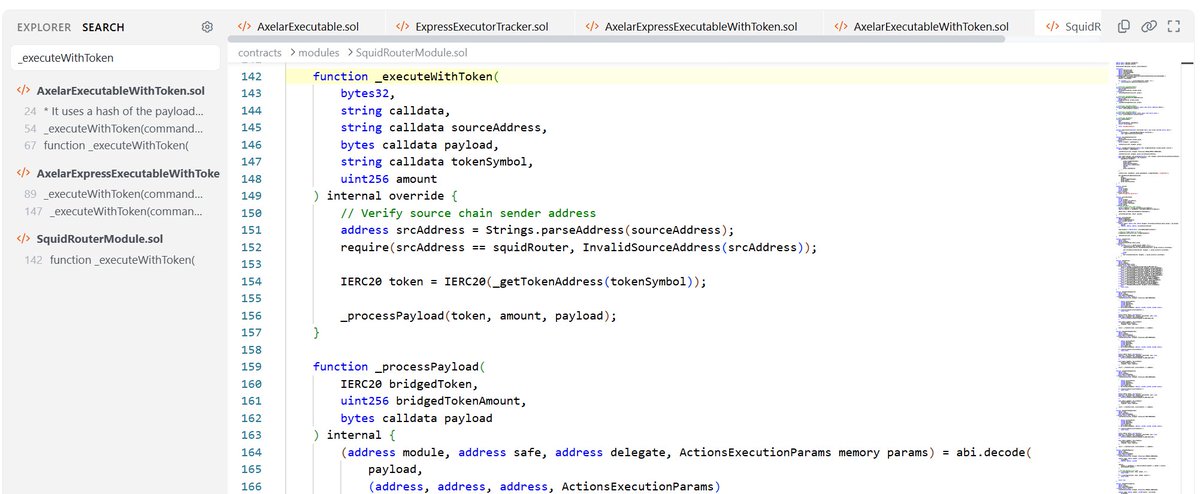Enter fullscreen with the expand icon

(1174, 27)
